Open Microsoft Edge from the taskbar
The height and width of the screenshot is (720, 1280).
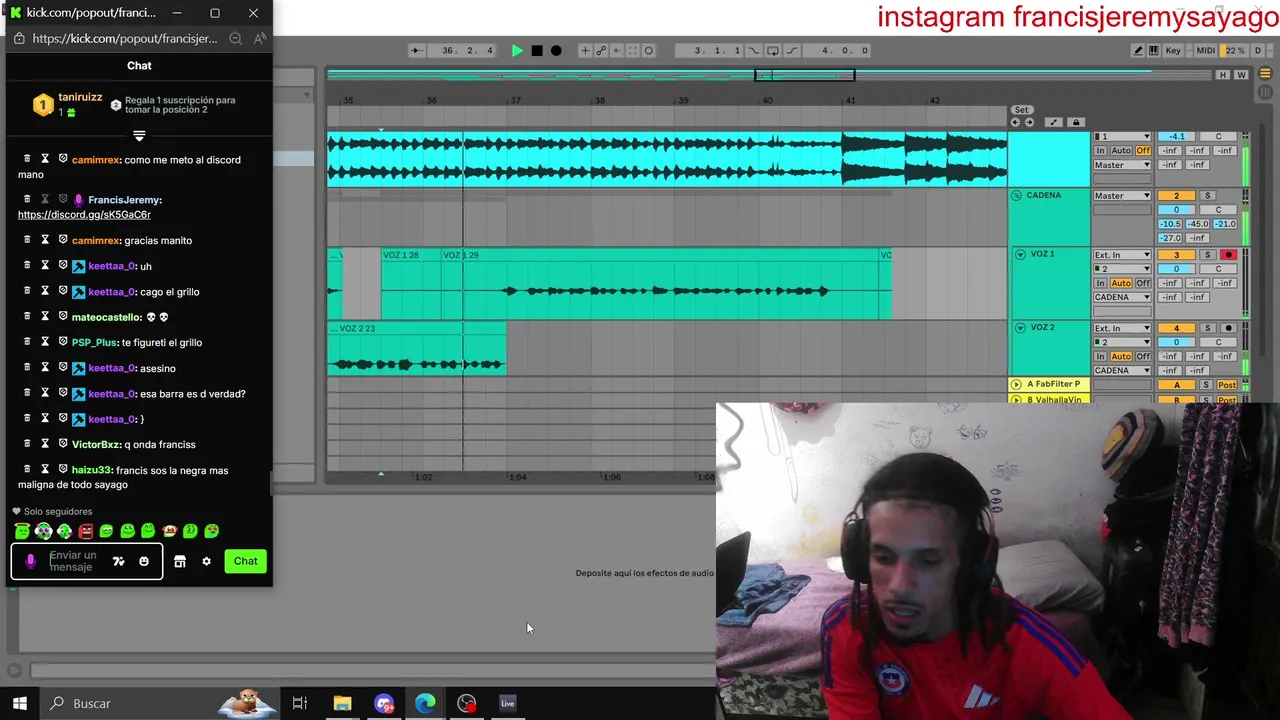pyautogui.click(x=425, y=703)
